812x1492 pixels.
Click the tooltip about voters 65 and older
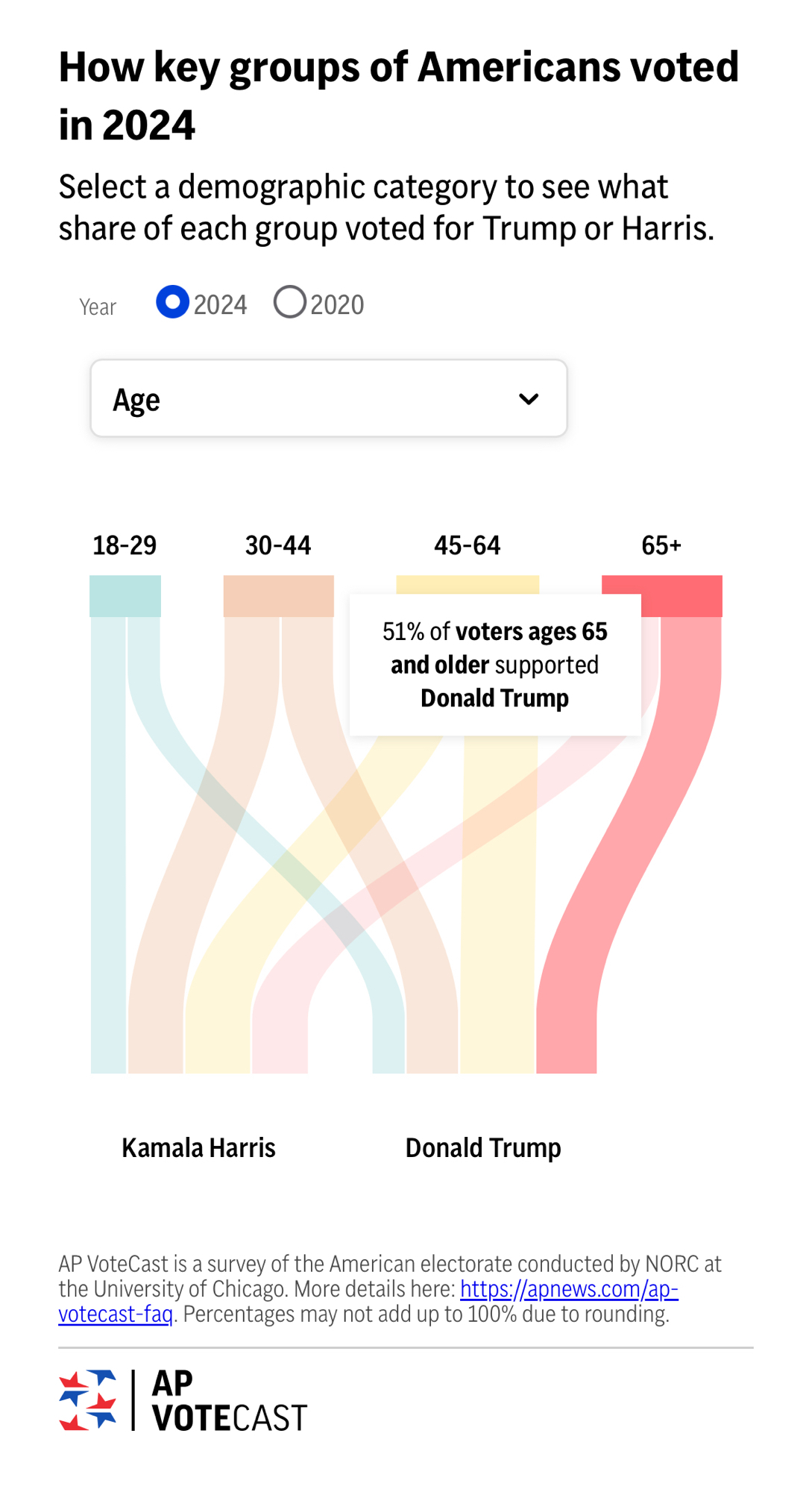click(x=495, y=665)
